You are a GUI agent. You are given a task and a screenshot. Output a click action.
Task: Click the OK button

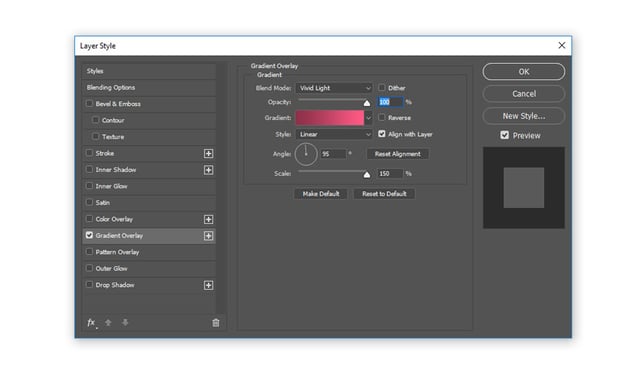click(524, 72)
